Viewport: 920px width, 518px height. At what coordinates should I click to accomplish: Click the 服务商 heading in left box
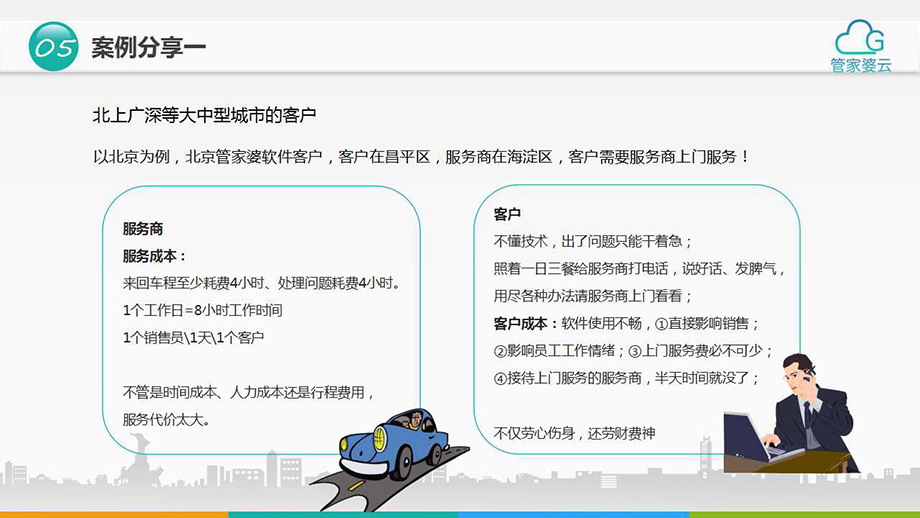[143, 229]
